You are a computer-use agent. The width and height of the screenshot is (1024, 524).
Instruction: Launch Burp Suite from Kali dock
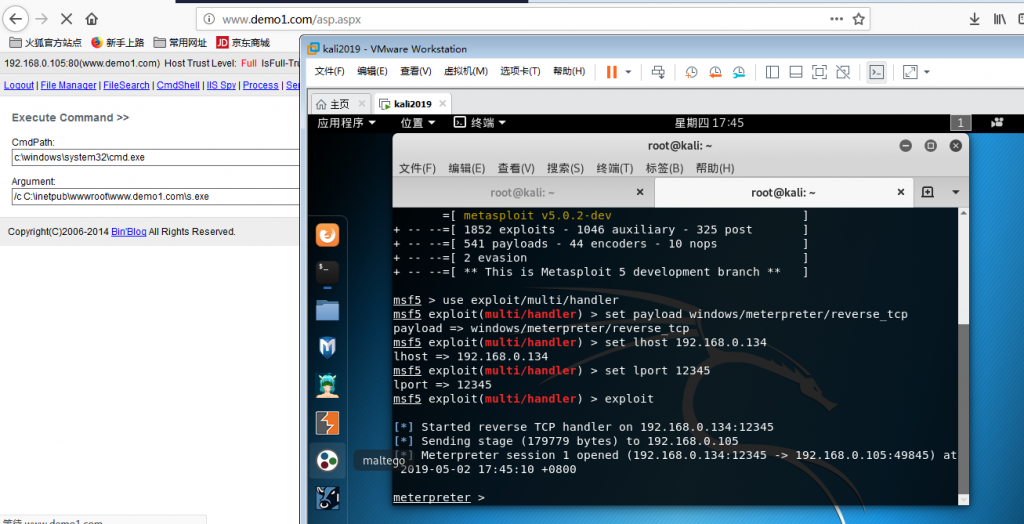[327, 423]
